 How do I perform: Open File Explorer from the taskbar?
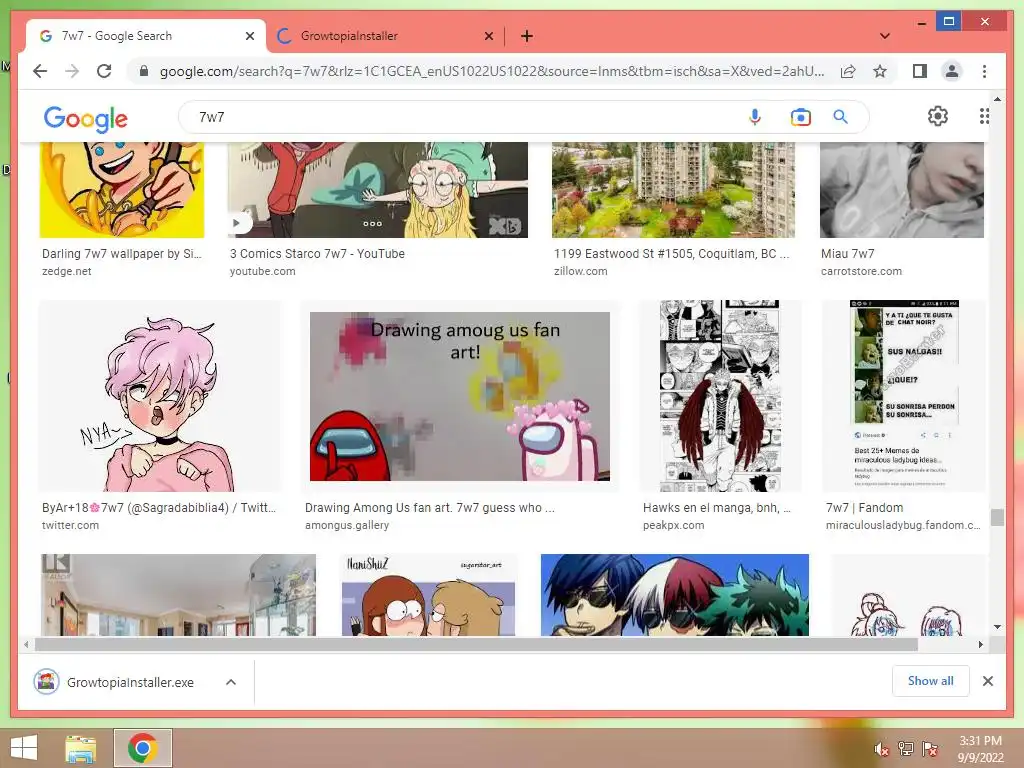[x=81, y=748]
